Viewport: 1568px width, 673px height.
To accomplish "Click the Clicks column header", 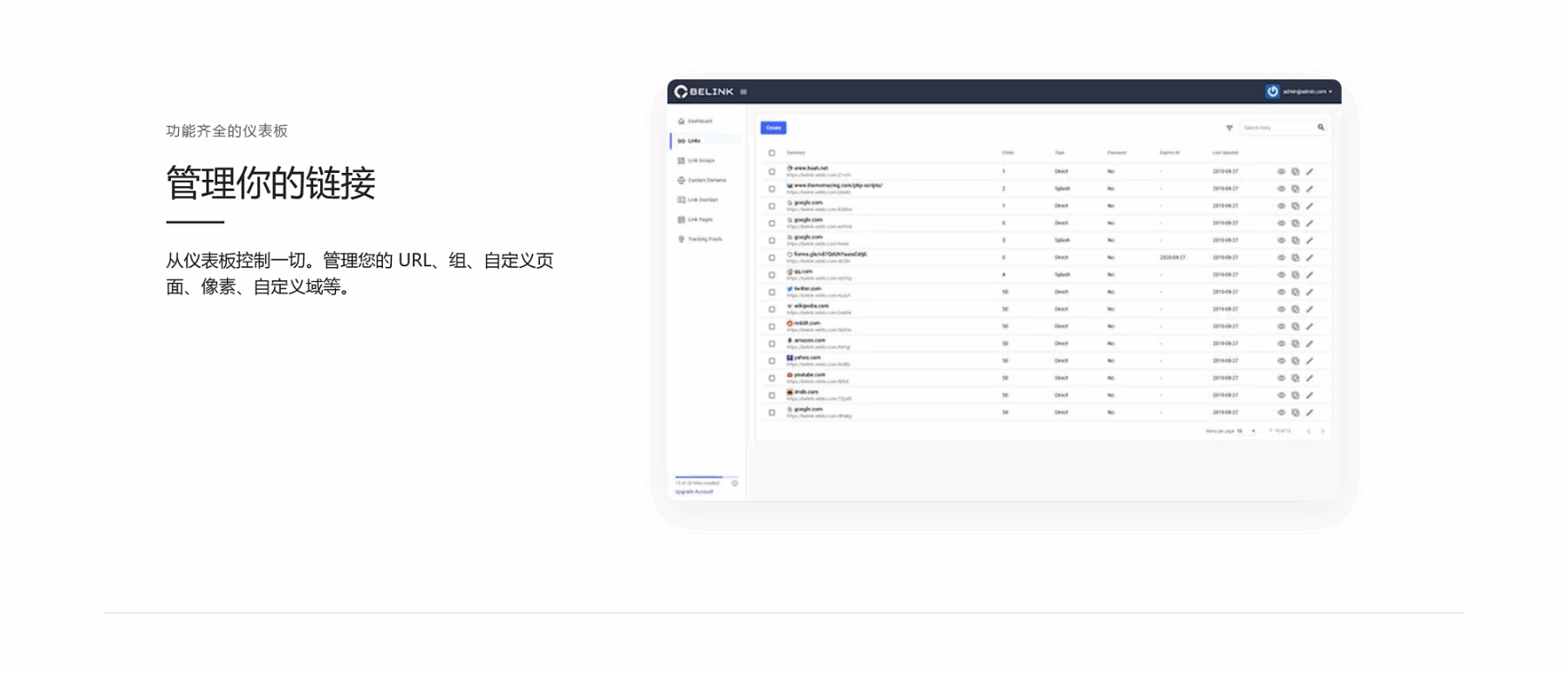I will 1008,153.
